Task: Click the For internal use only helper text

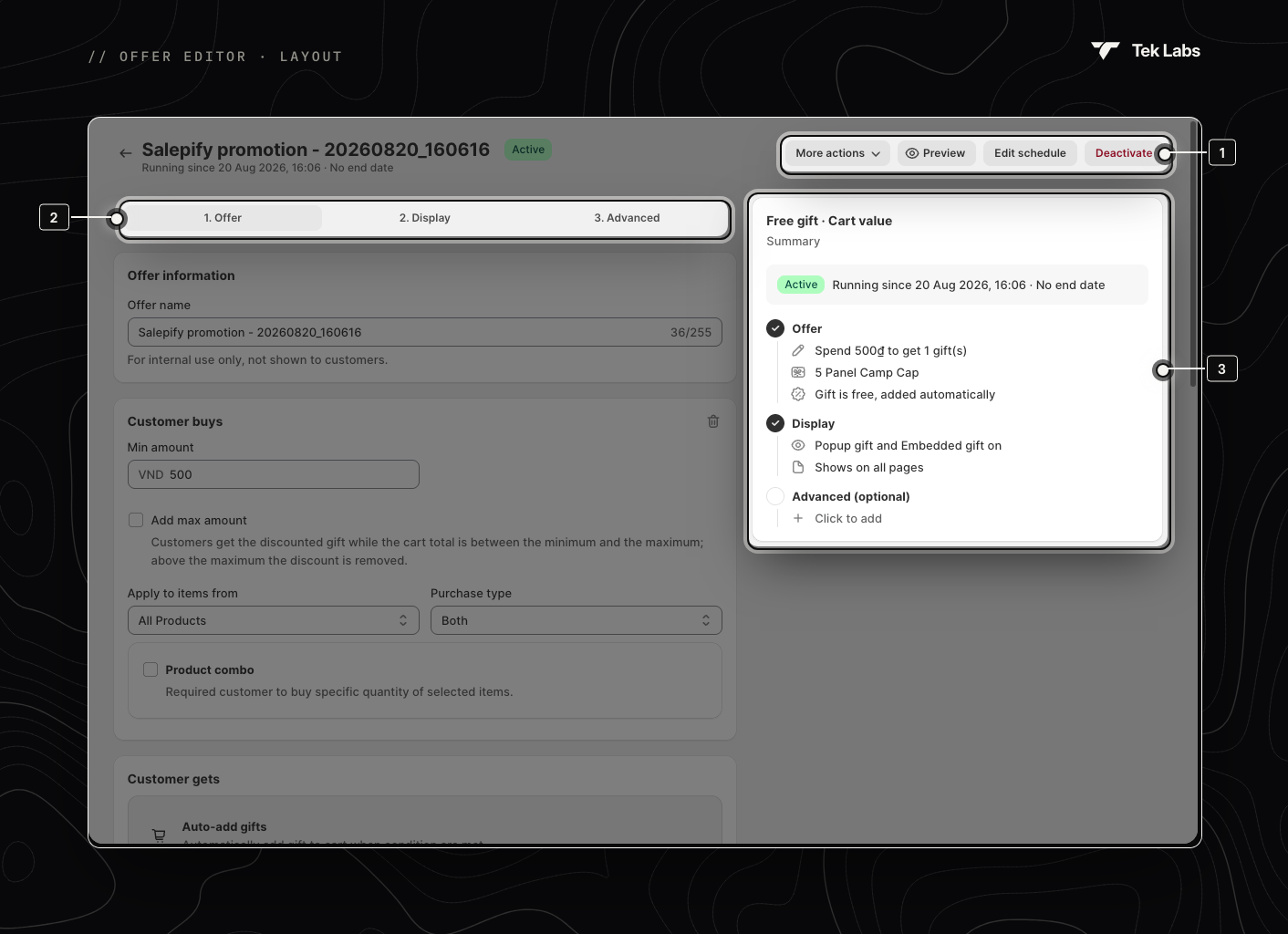Action: [257, 359]
